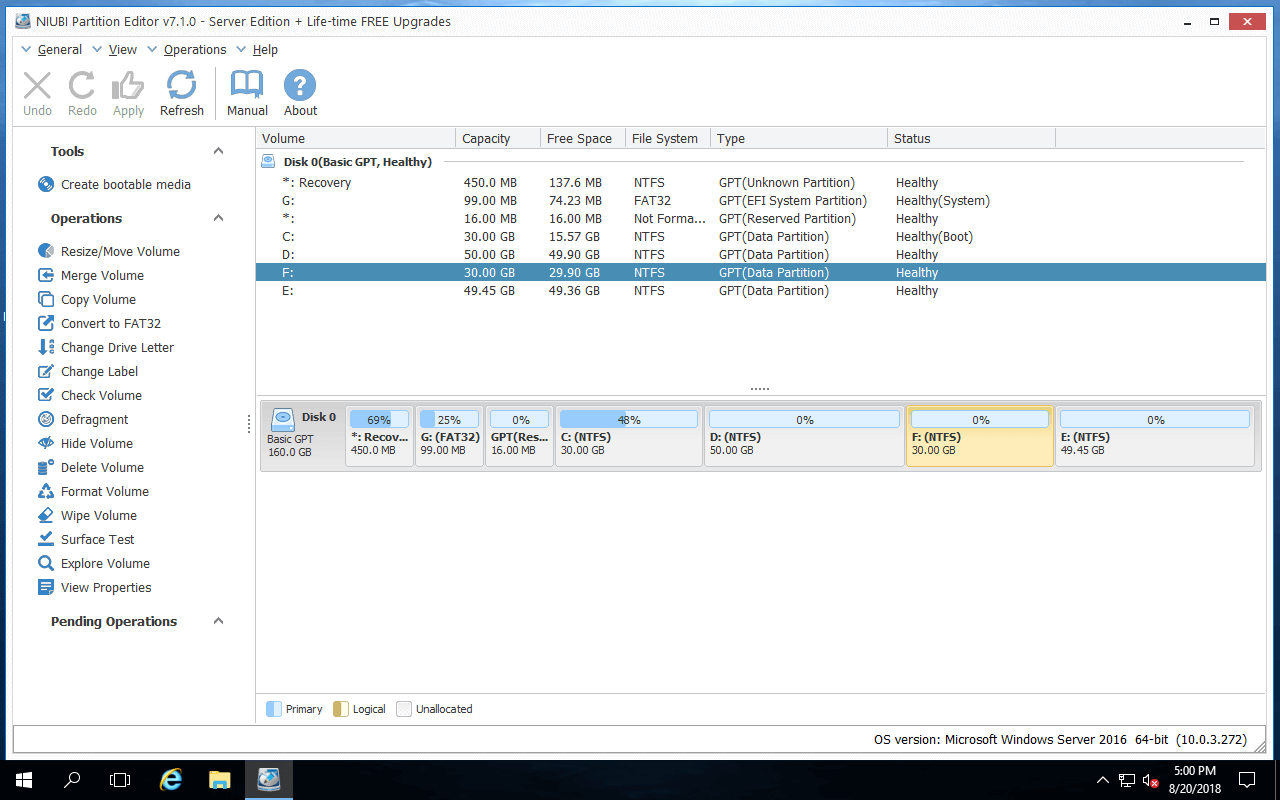Screen dimensions: 1280x800
Task: Open the Manual book icon
Action: click(247, 85)
